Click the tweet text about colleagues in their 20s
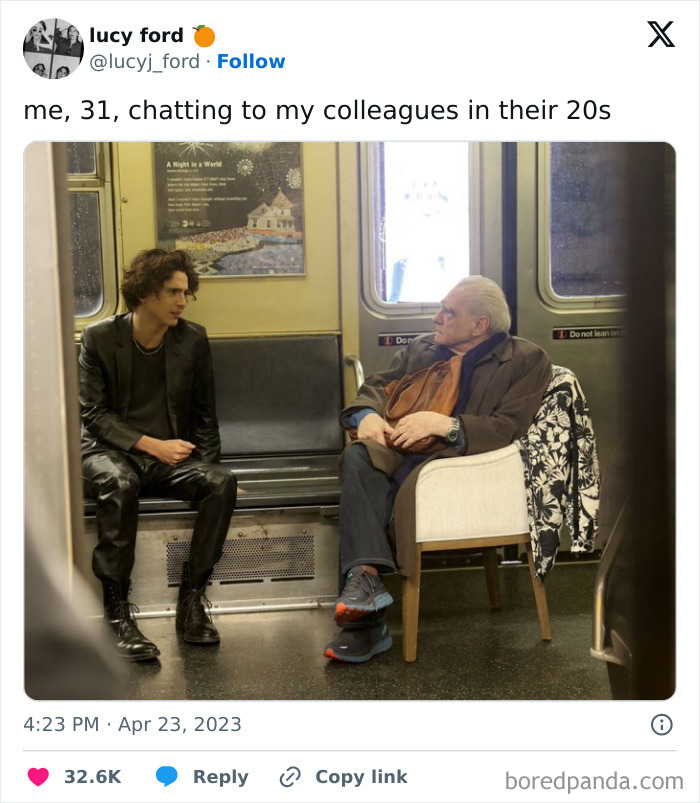Viewport: 700px width, 803px height. (317, 111)
